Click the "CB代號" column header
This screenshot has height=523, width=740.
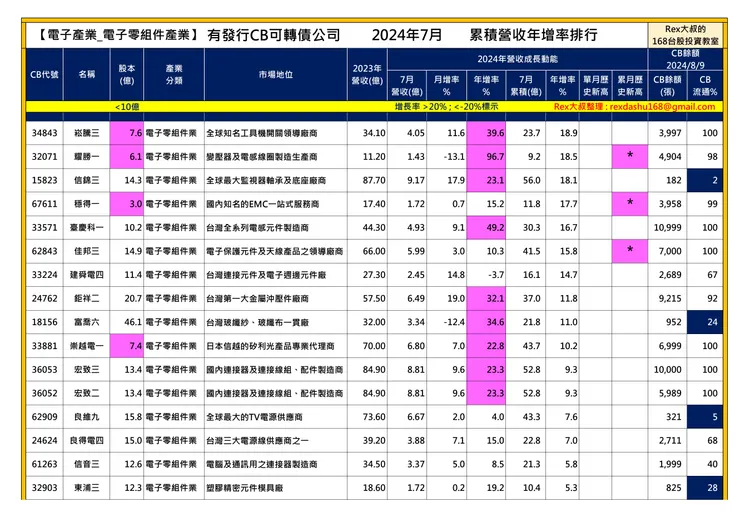[44, 75]
